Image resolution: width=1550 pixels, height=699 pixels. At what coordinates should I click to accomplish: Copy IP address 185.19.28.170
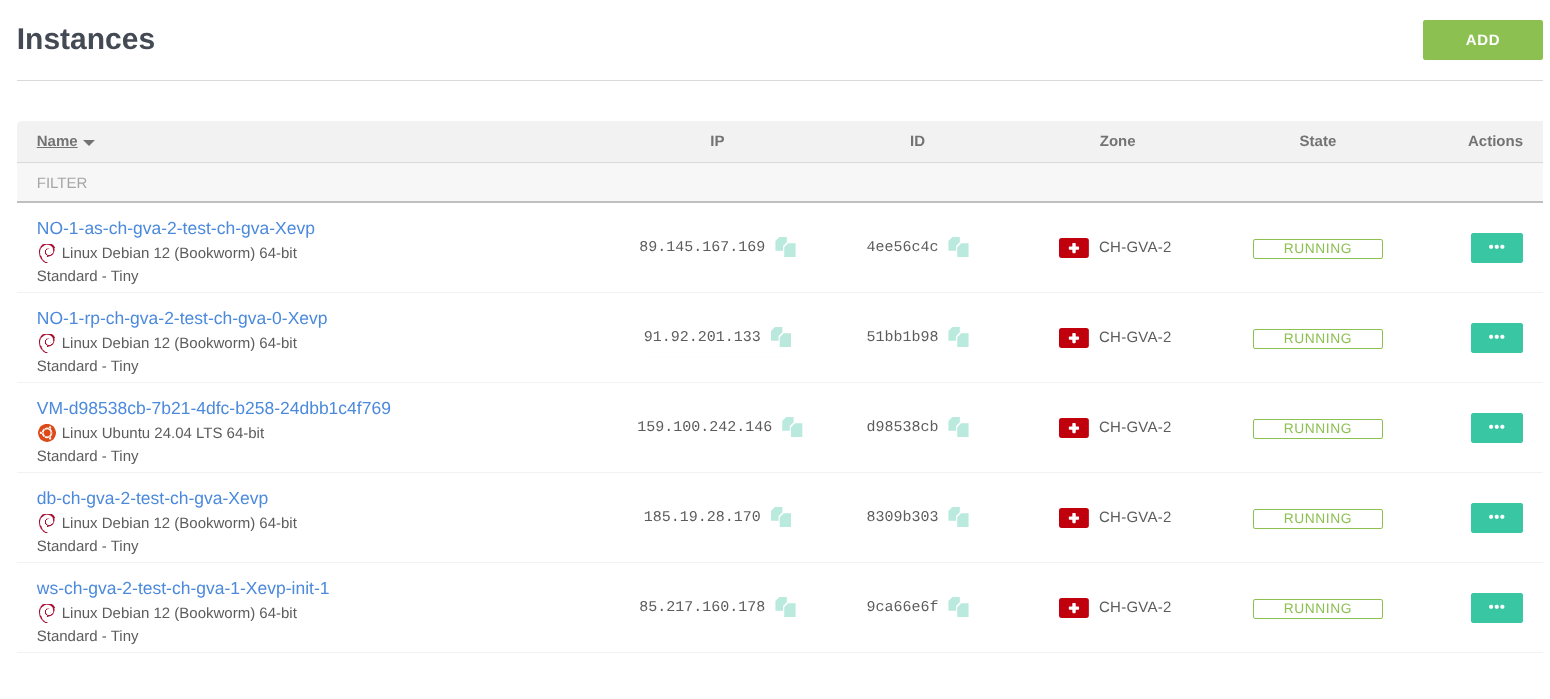(781, 517)
